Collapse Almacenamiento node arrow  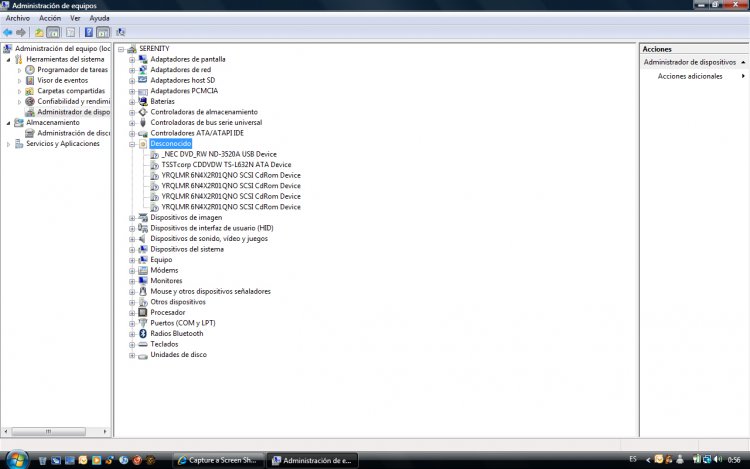pos(9,123)
